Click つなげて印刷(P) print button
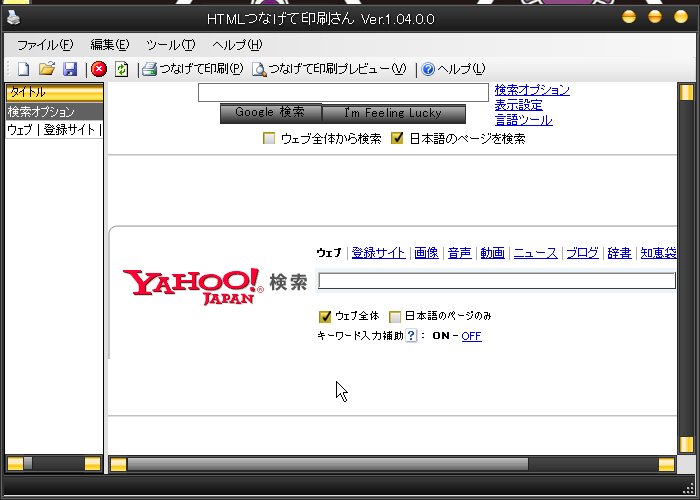Image resolution: width=700 pixels, height=500 pixels. (x=193, y=69)
